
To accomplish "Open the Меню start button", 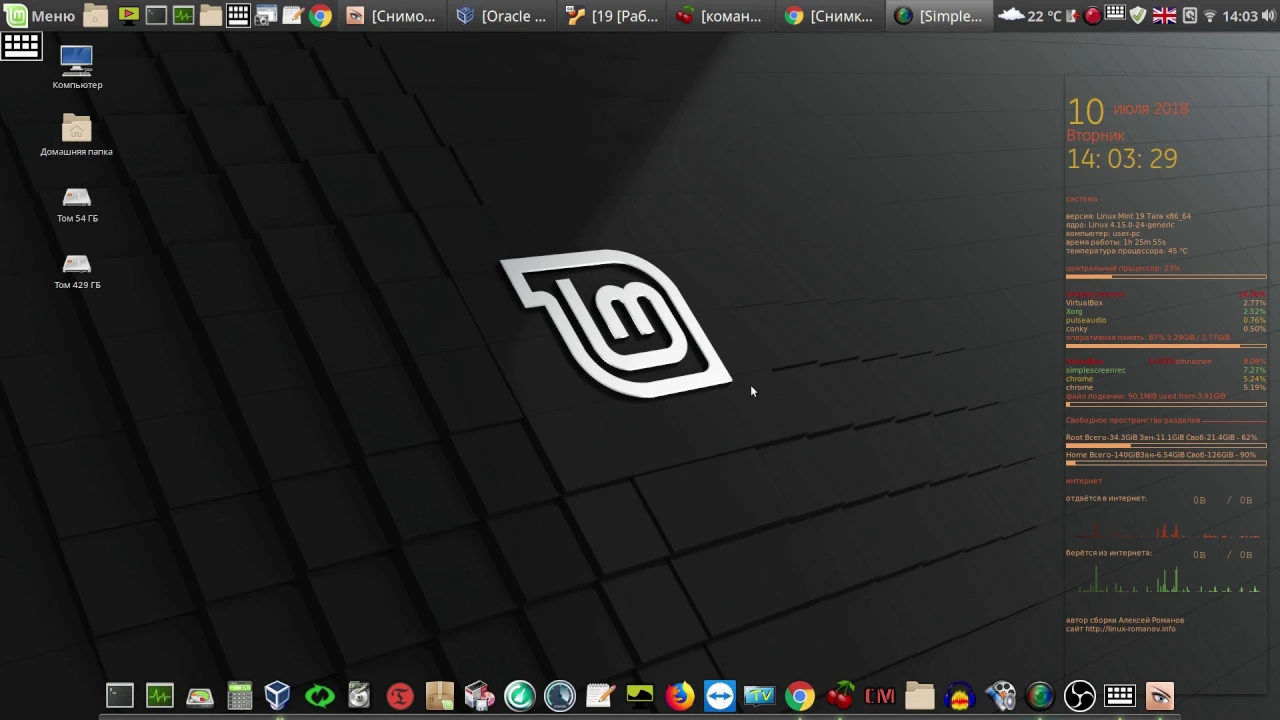I will (40, 15).
